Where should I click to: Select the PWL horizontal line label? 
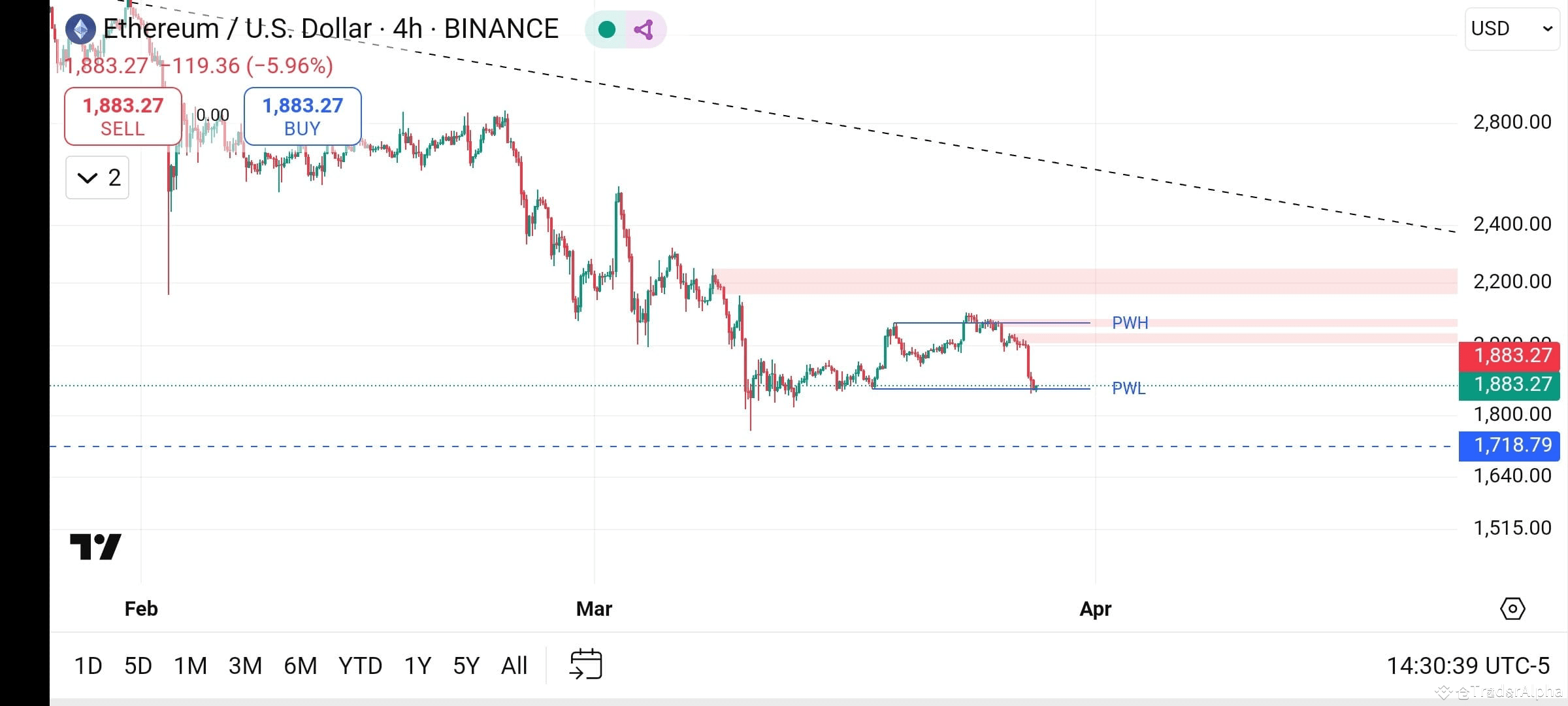coord(1129,389)
